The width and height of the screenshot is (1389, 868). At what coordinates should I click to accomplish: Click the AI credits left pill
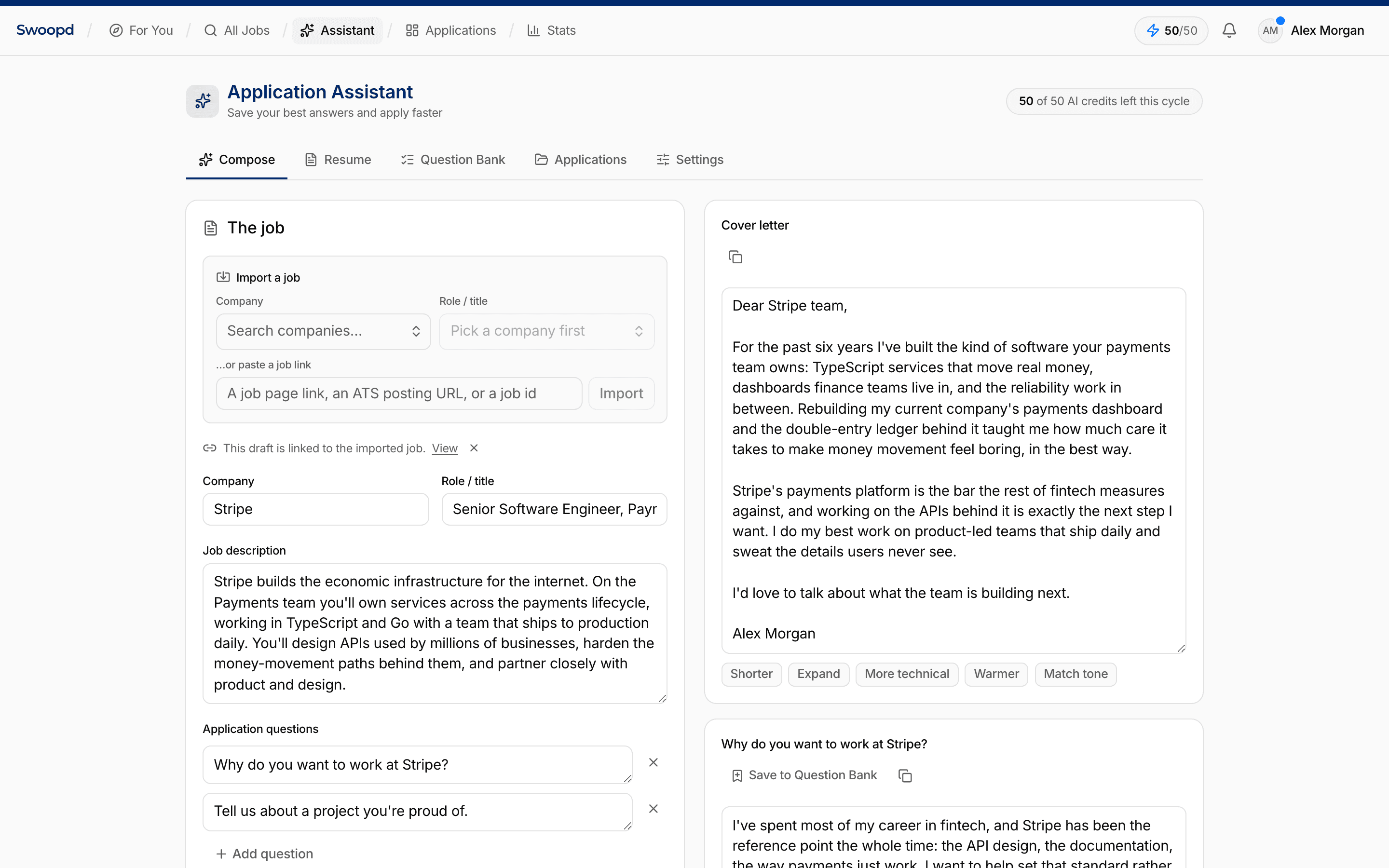pos(1104,101)
